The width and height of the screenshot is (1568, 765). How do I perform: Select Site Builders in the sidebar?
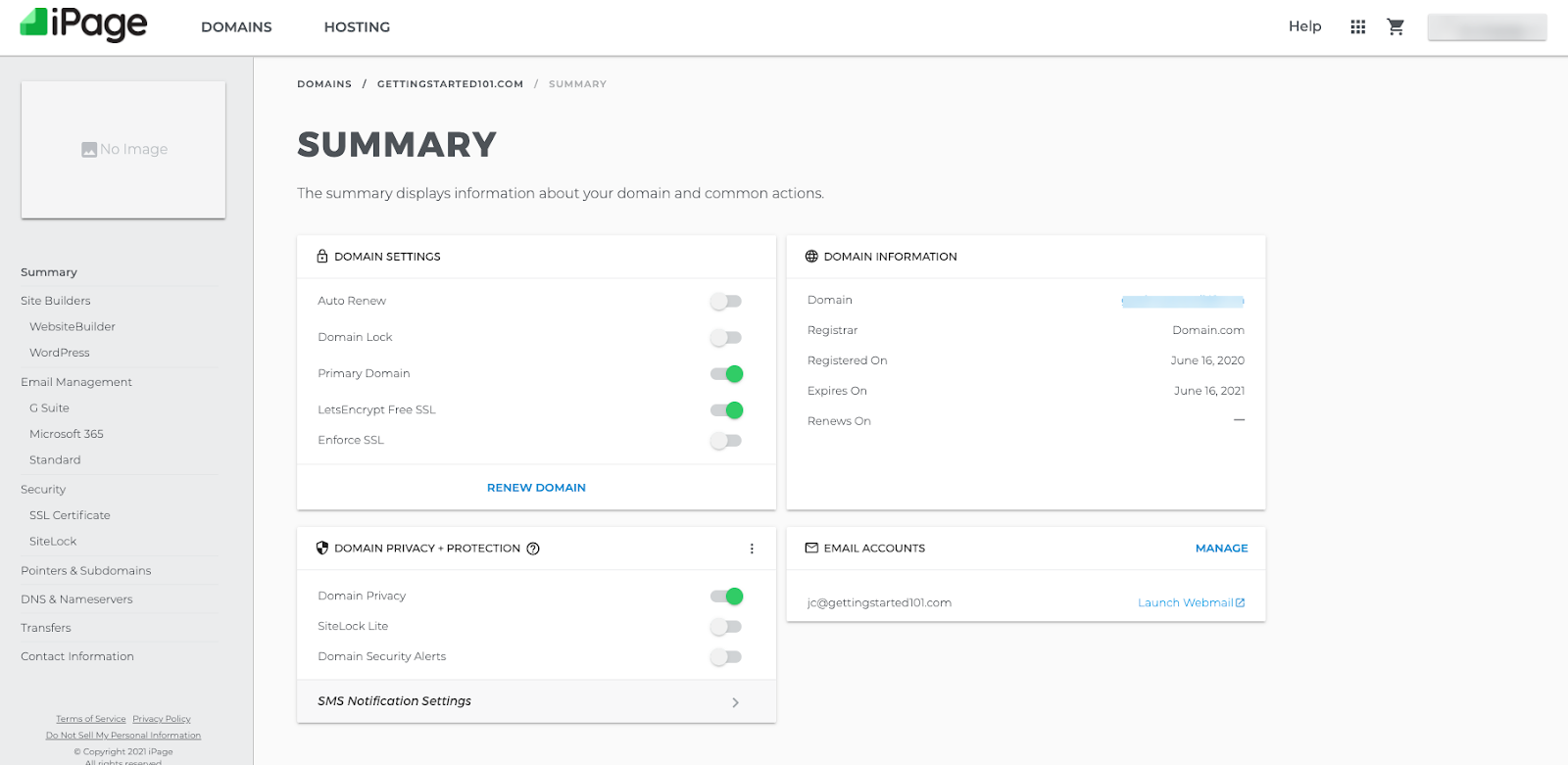tap(56, 301)
